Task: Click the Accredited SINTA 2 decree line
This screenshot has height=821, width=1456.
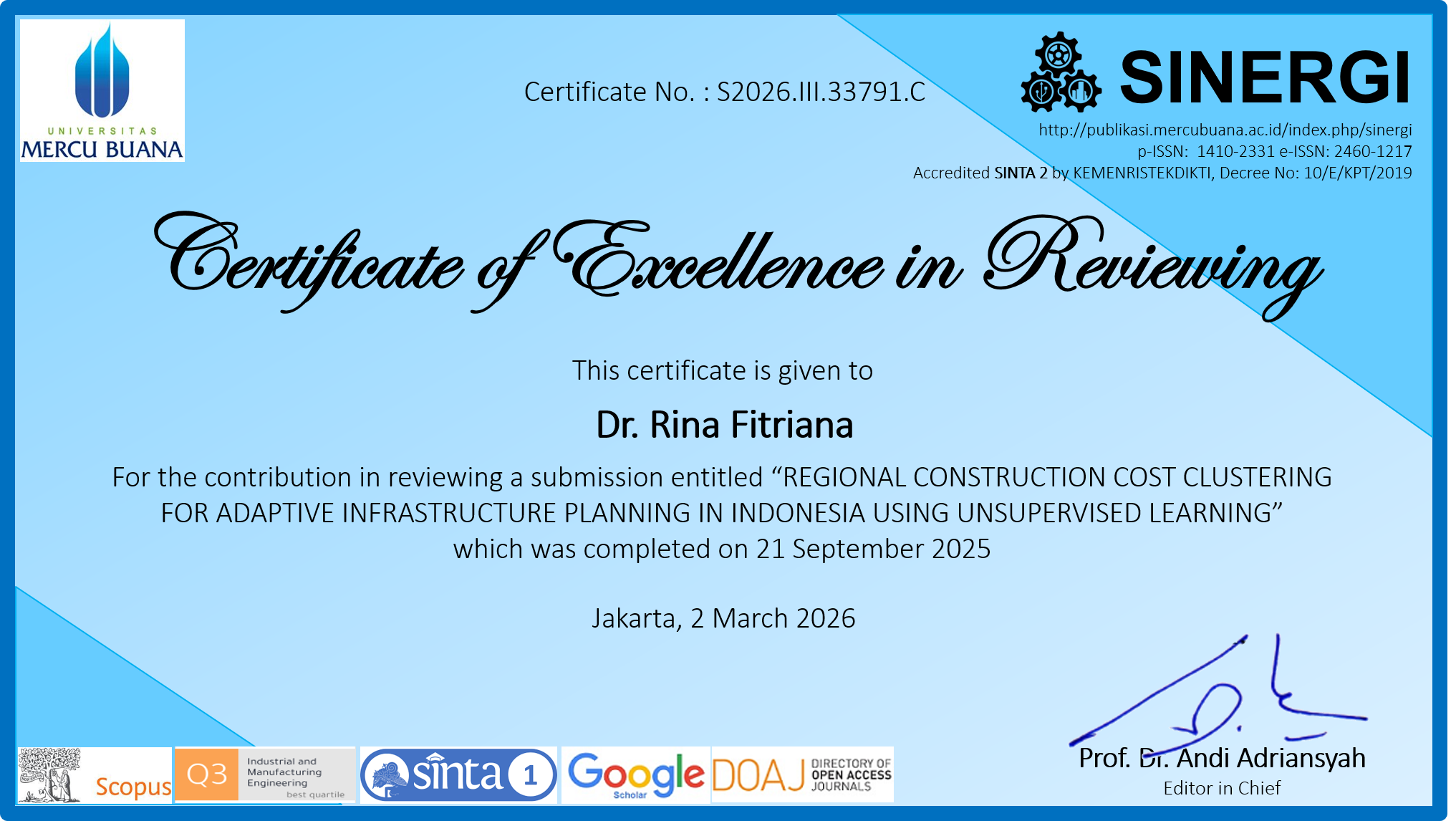Action: click(x=1162, y=173)
